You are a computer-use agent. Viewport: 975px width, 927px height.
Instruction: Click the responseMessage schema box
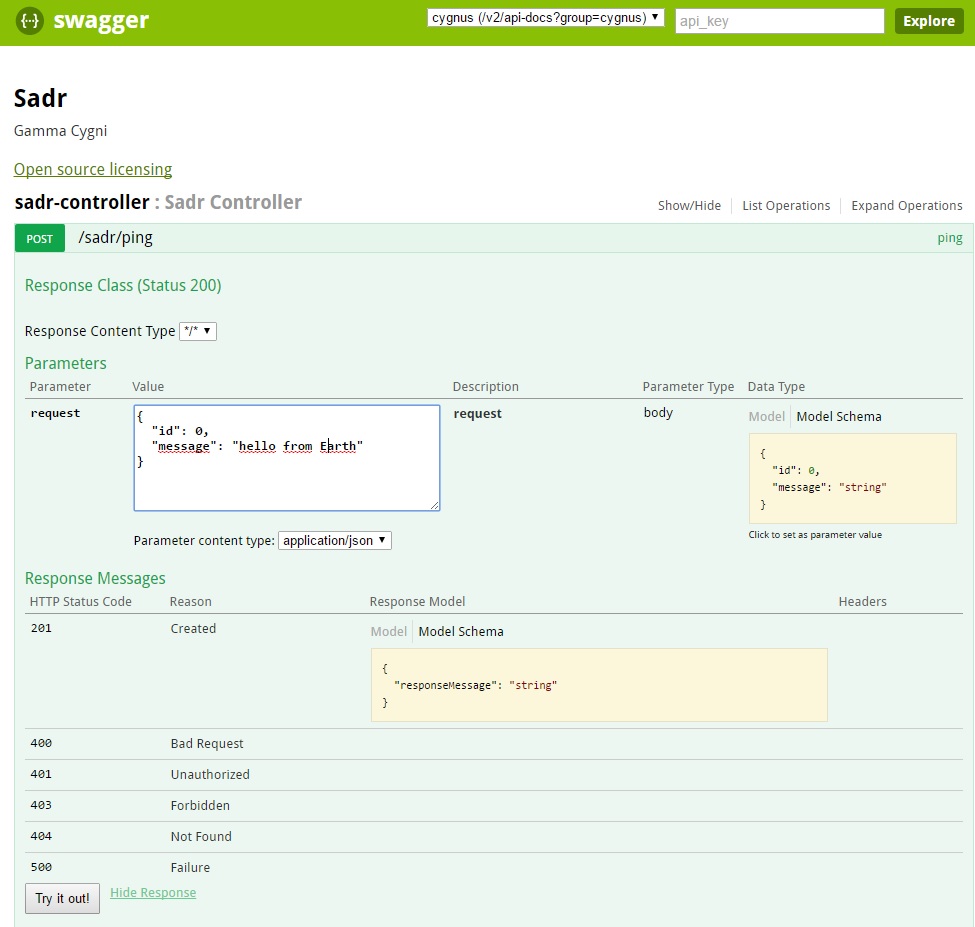[x=599, y=685]
